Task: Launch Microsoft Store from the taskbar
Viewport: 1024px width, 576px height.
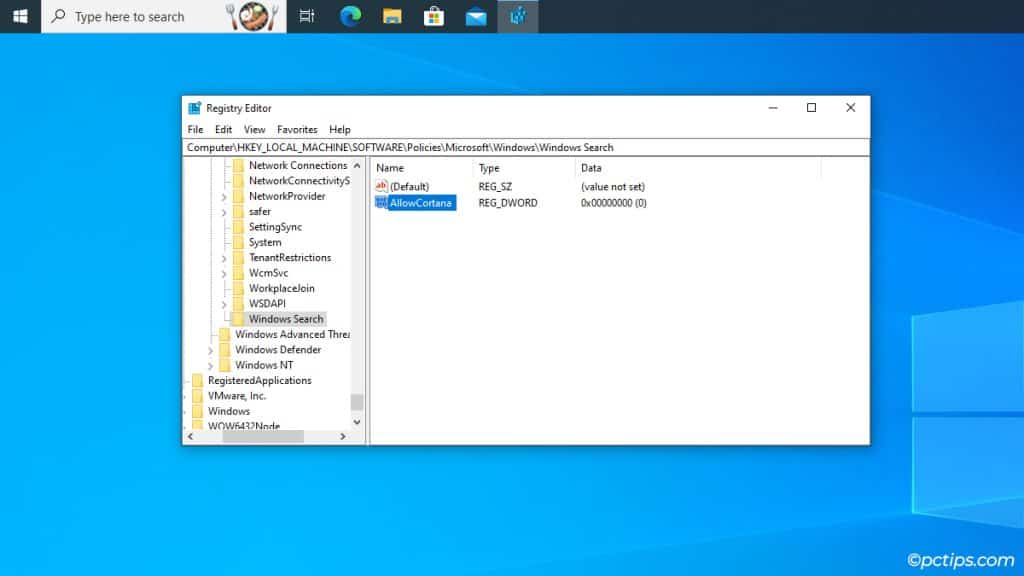Action: pyautogui.click(x=433, y=16)
